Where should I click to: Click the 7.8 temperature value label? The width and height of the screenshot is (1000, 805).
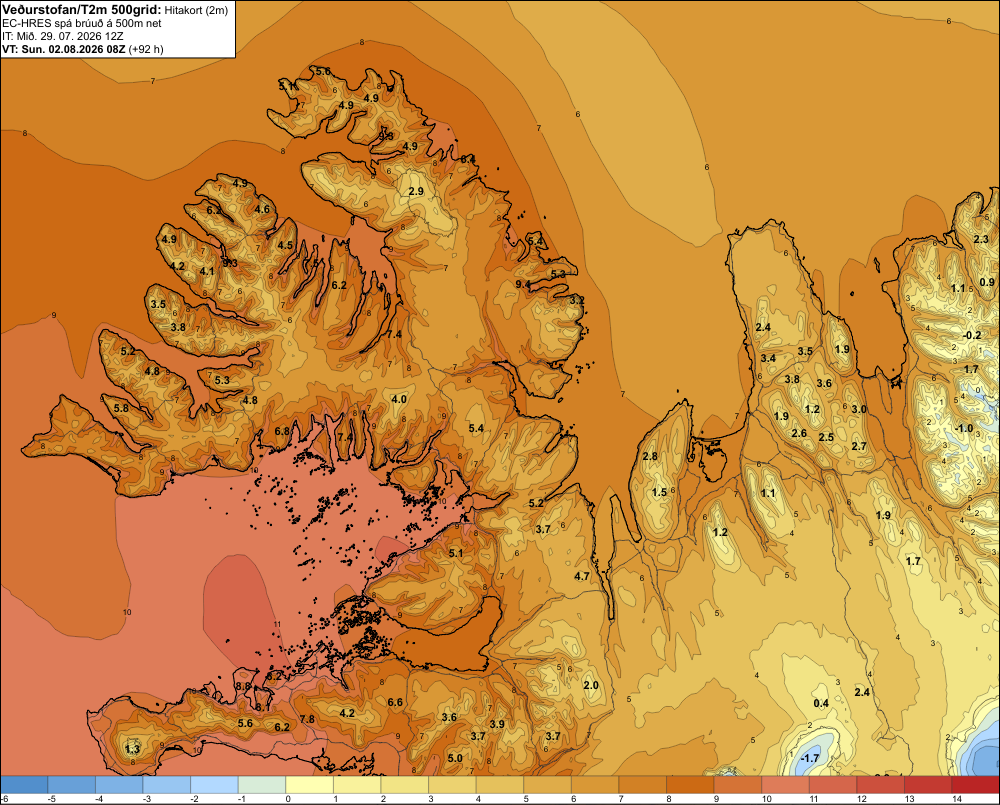(x=307, y=719)
